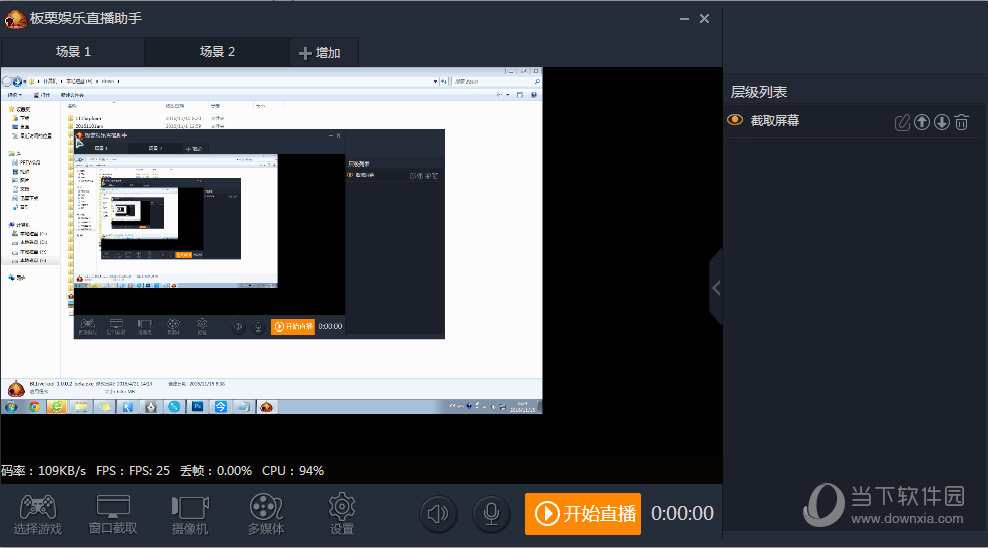This screenshot has height=548, width=988.
Task: Hide the 截取屏幕 layer with eye icon
Action: pyautogui.click(x=735, y=120)
